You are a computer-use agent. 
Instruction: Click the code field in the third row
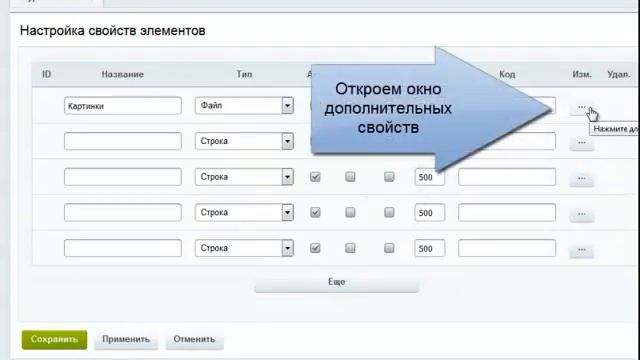pos(507,177)
